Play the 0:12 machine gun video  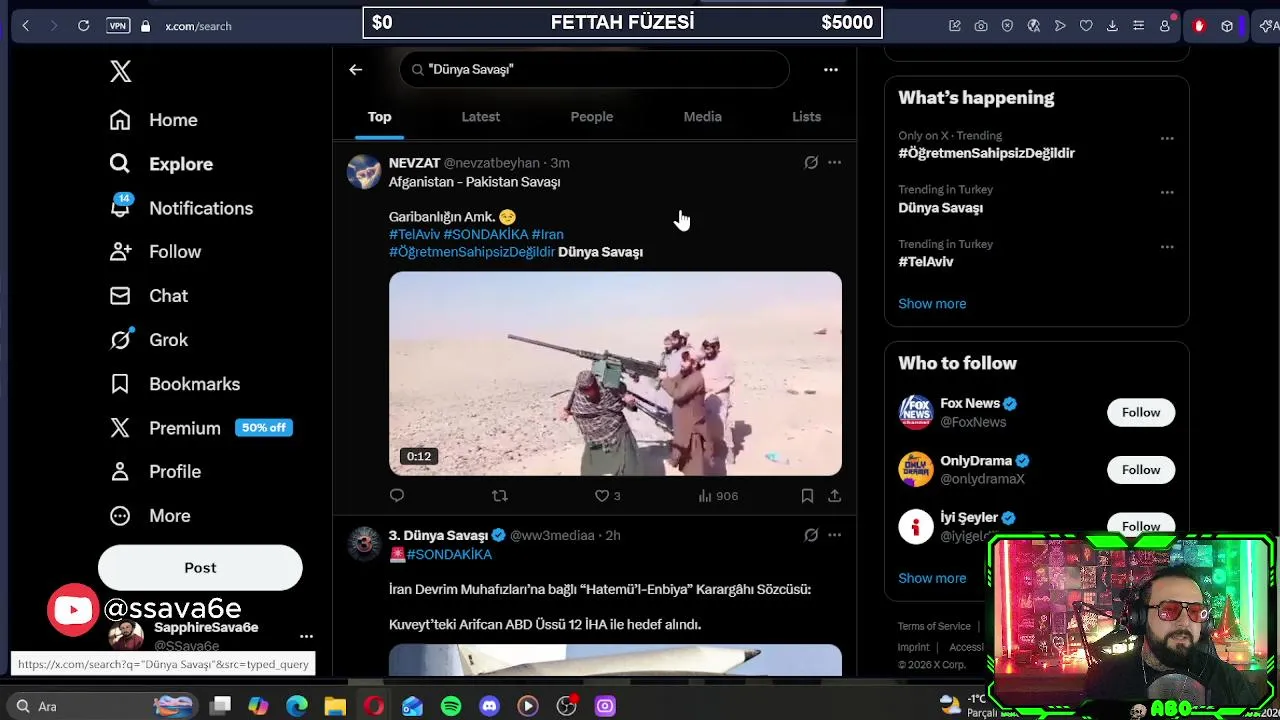coord(615,373)
